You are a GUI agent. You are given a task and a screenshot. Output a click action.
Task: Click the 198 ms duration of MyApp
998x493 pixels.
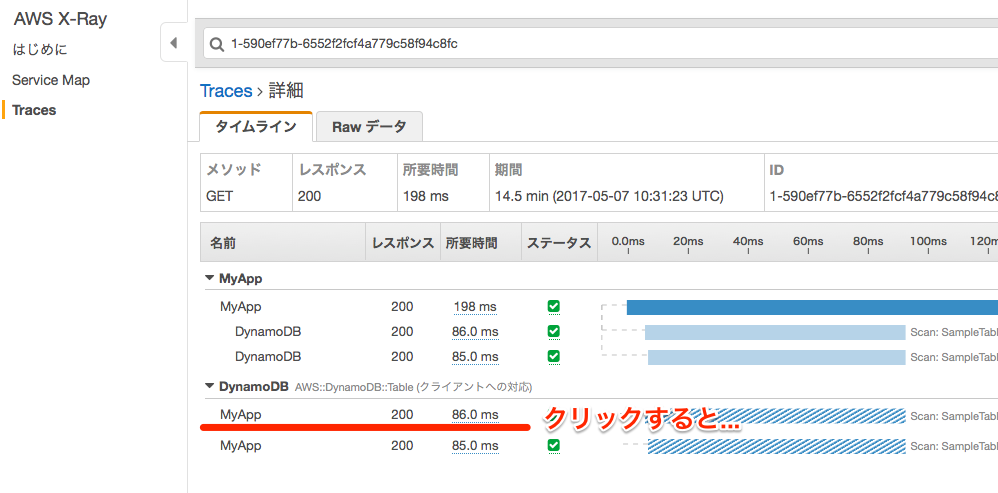(x=475, y=307)
